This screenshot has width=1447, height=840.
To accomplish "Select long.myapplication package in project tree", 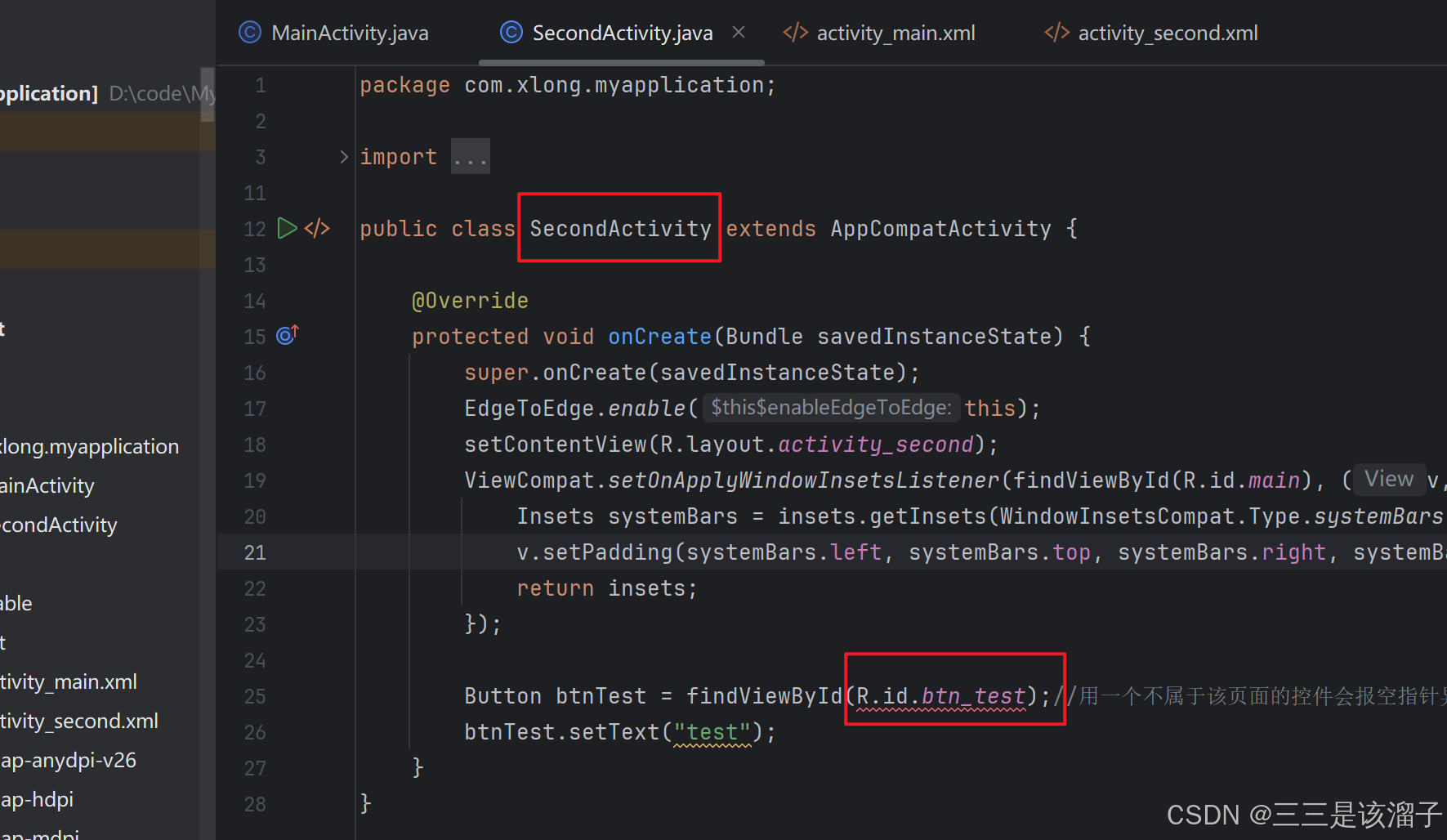I will pyautogui.click(x=90, y=446).
